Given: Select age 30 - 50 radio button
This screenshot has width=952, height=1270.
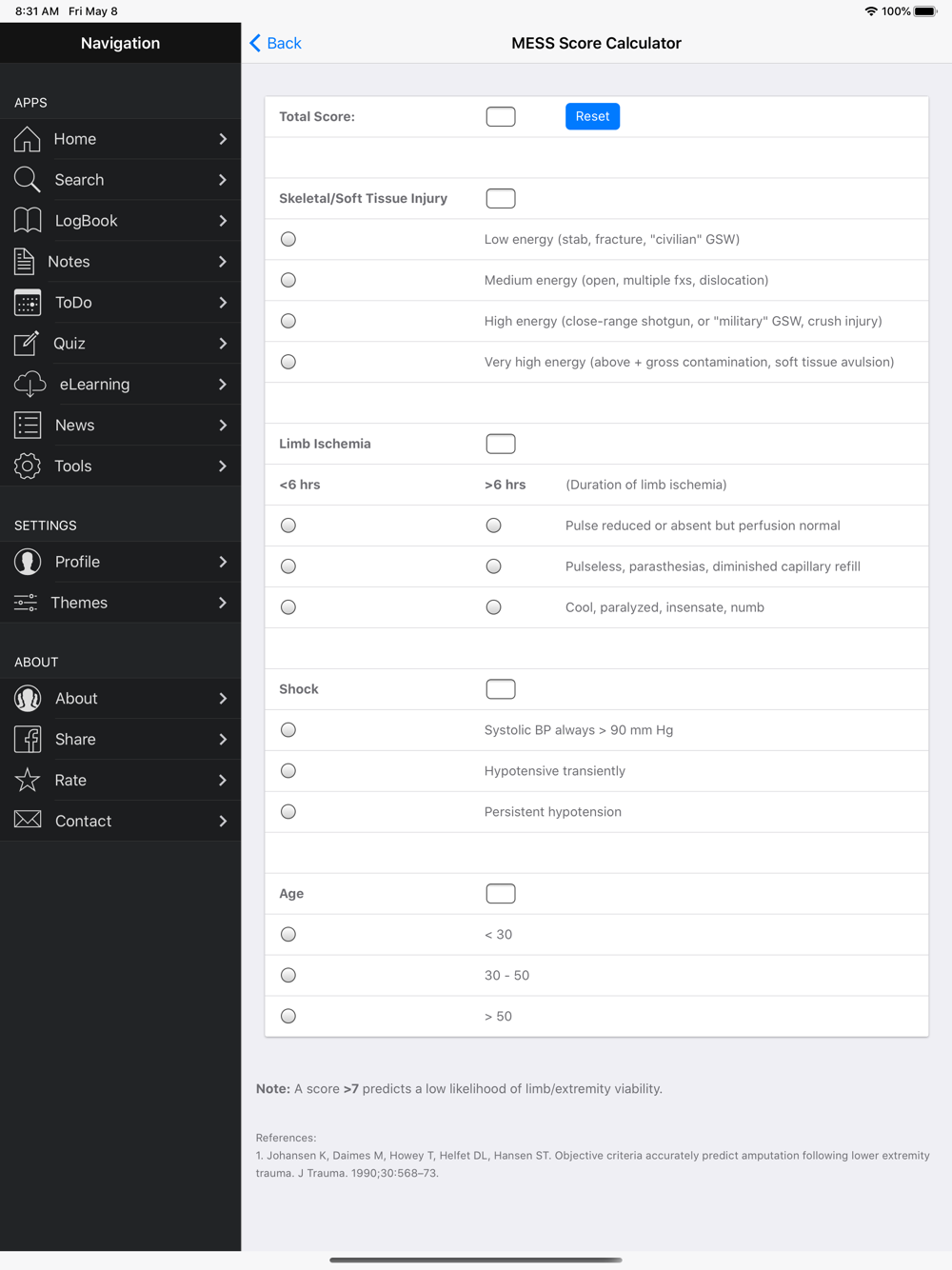Looking at the screenshot, I should 288,976.
